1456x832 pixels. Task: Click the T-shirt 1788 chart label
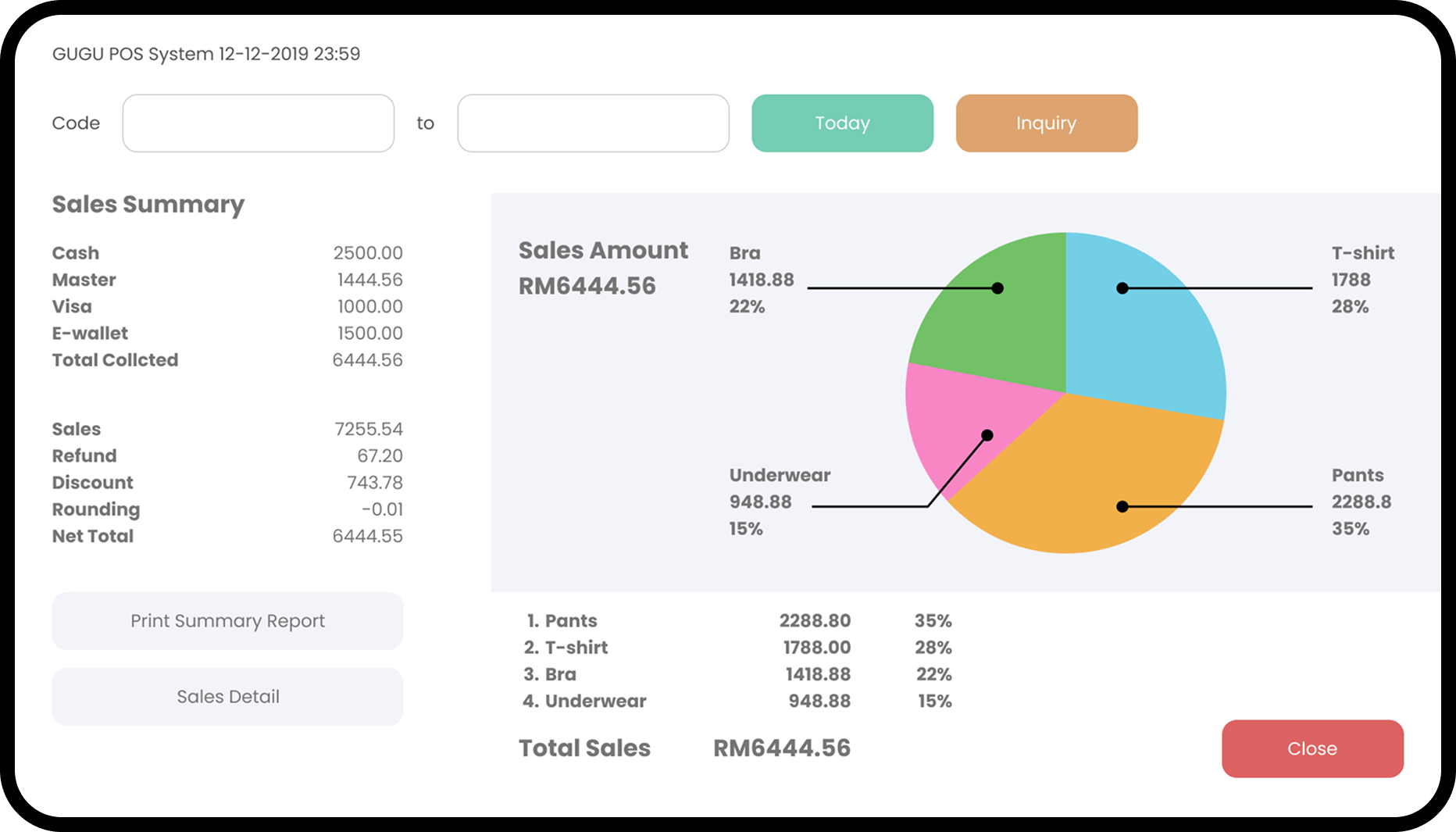point(1362,280)
